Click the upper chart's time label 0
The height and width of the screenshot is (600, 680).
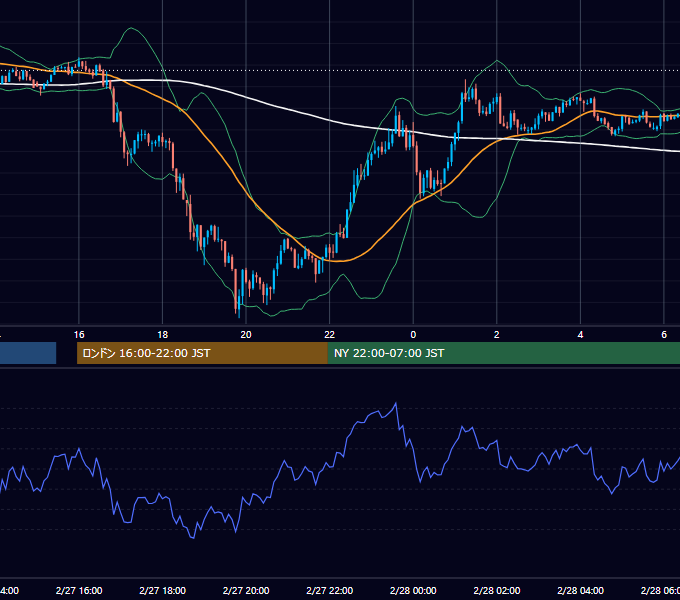tap(413, 335)
